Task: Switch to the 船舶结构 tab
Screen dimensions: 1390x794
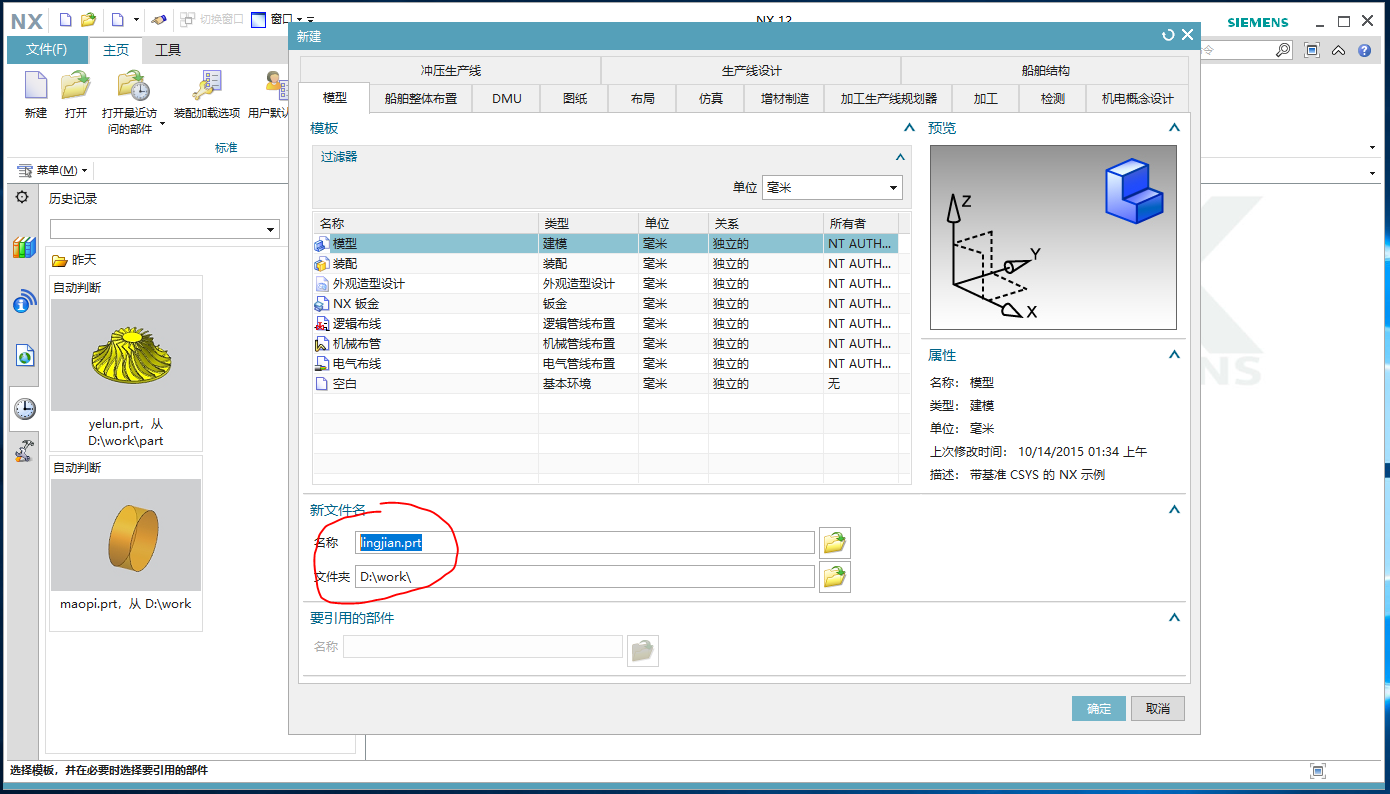Action: click(1046, 71)
